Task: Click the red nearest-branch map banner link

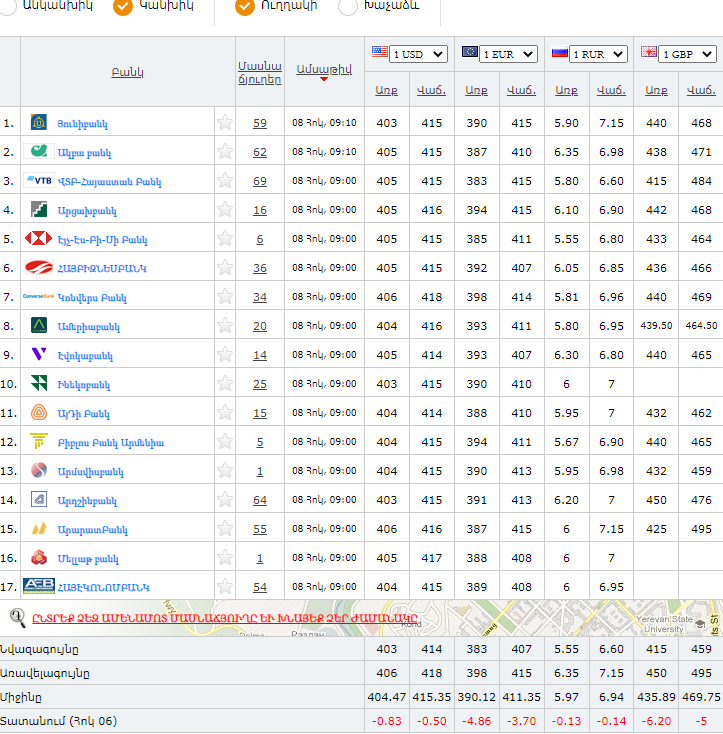Action: [225, 618]
